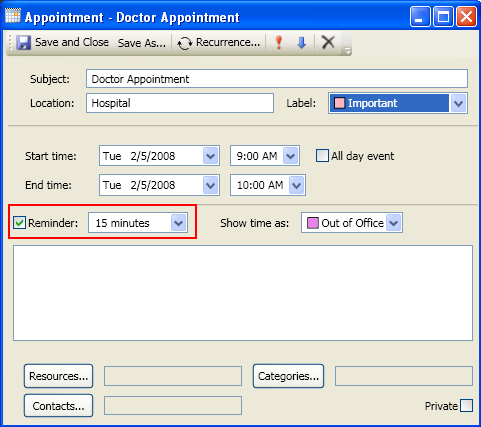Image resolution: width=481 pixels, height=427 pixels.
Task: Set high importance with the red exclamation icon
Action: coord(279,43)
